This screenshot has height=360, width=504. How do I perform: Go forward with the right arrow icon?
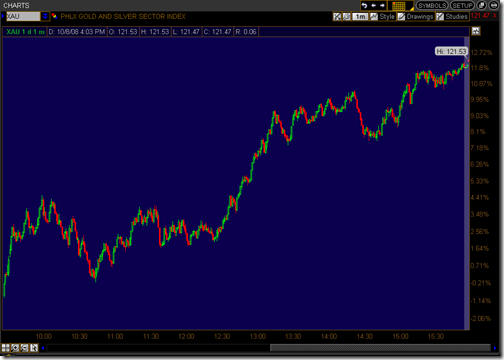pyautogui.click(x=382, y=6)
